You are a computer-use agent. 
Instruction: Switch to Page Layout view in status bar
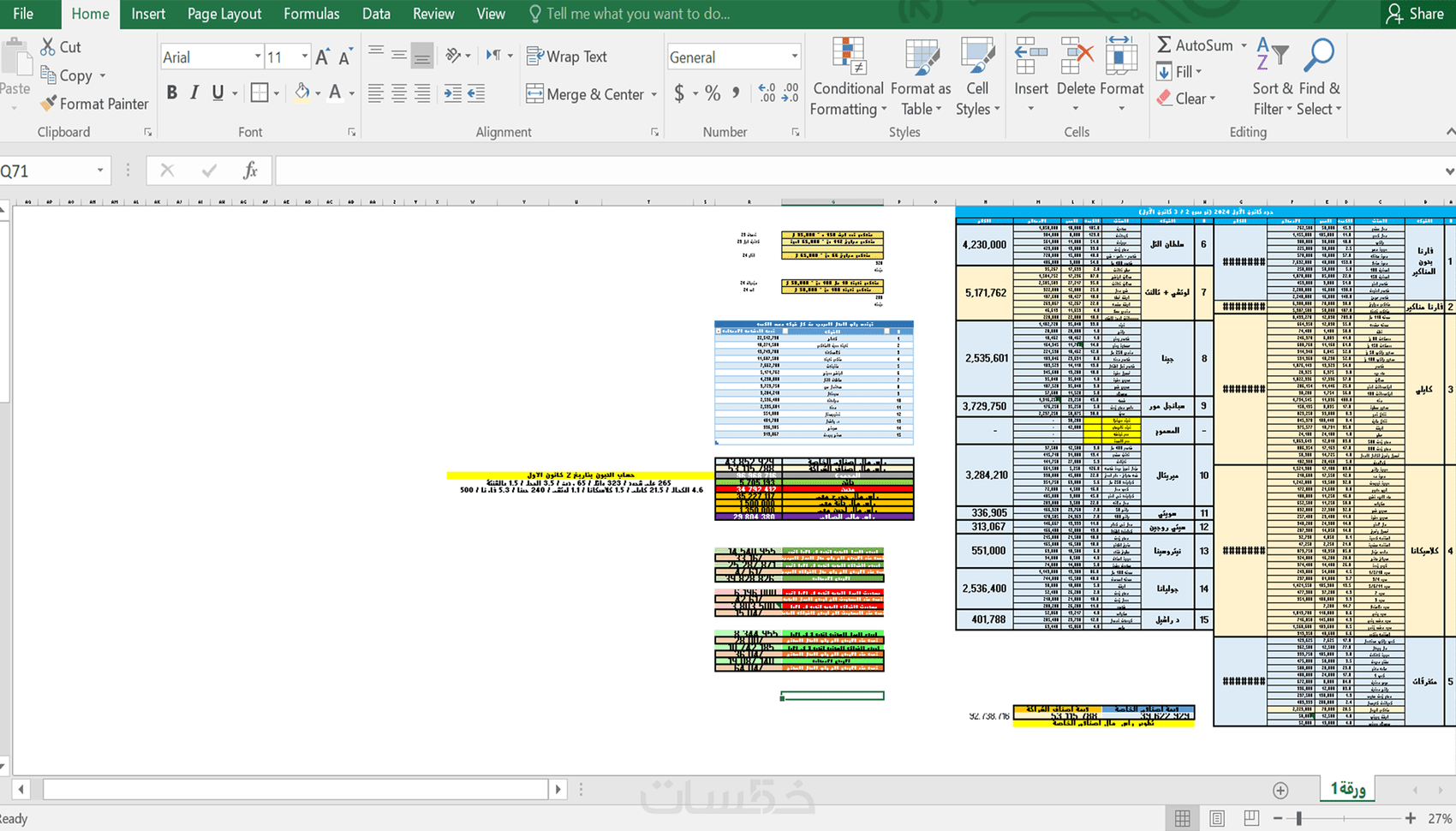[x=1217, y=819]
